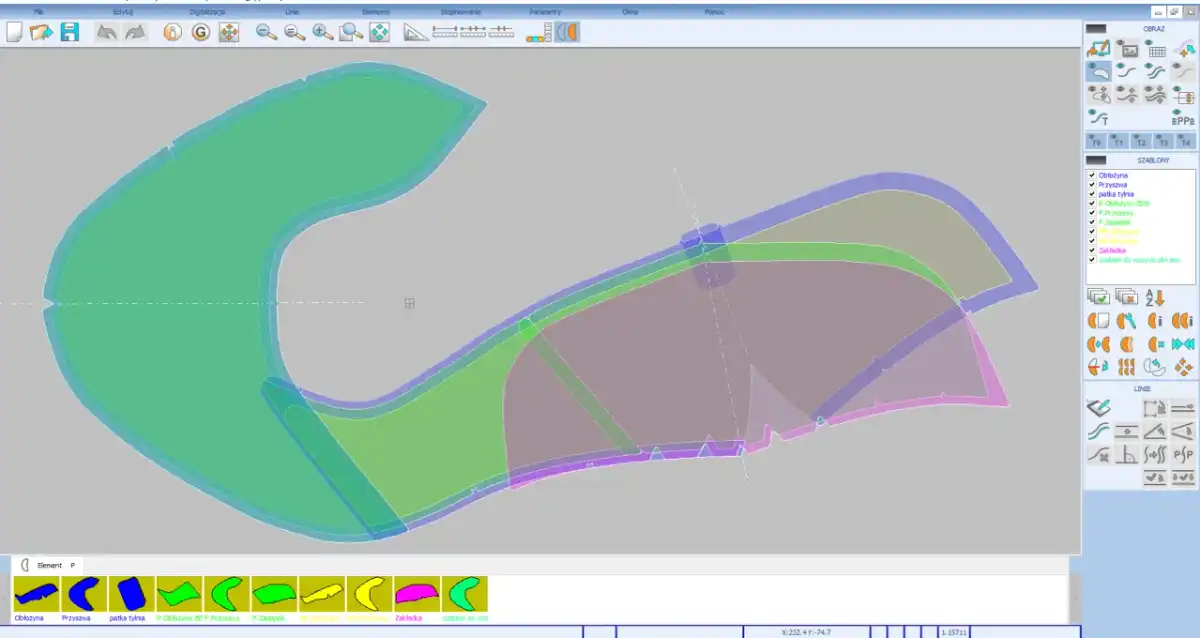Toggle the P-Obłożyna checkbox in Szablony

click(x=1092, y=203)
